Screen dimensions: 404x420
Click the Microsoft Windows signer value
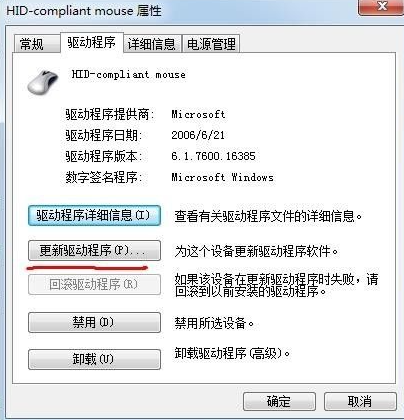223,177
